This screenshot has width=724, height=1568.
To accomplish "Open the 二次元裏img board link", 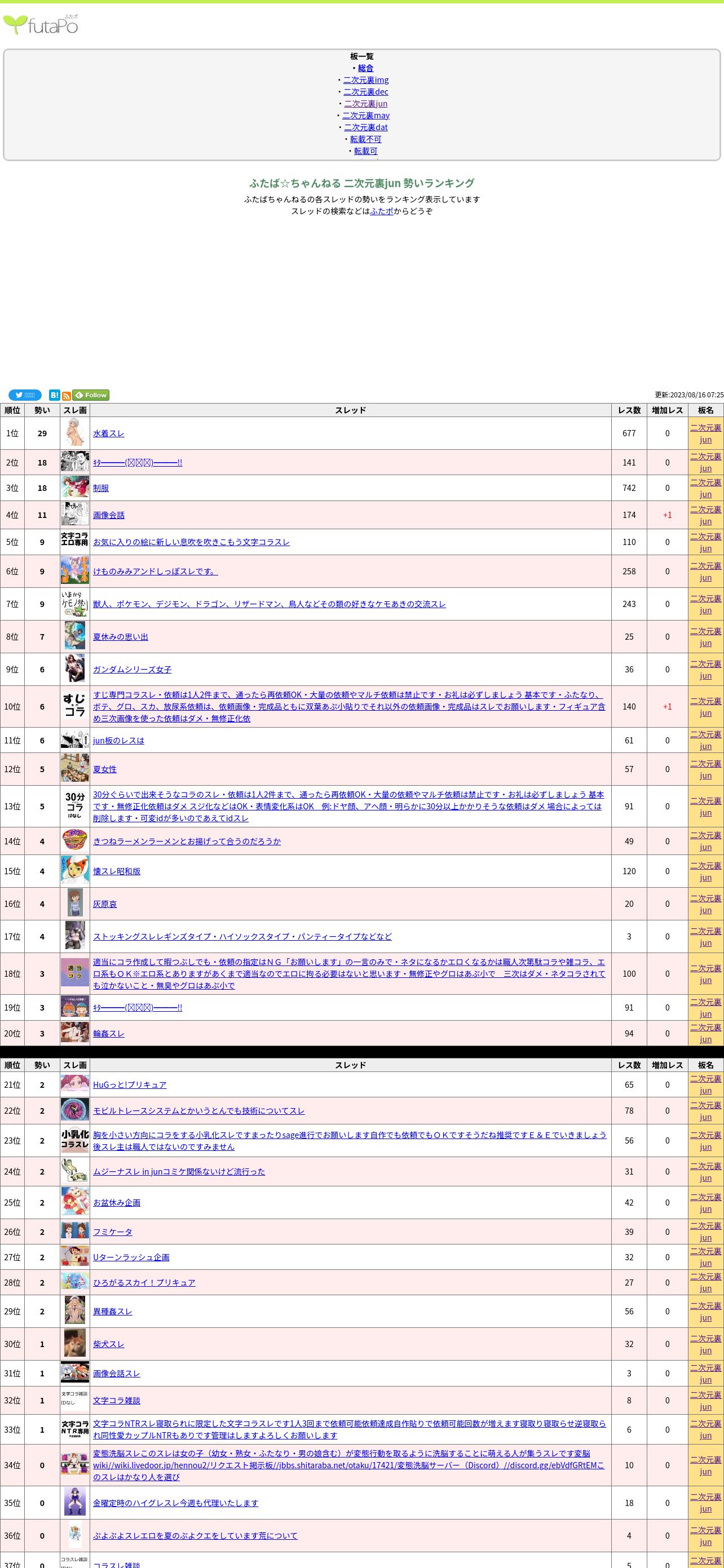I will point(366,79).
